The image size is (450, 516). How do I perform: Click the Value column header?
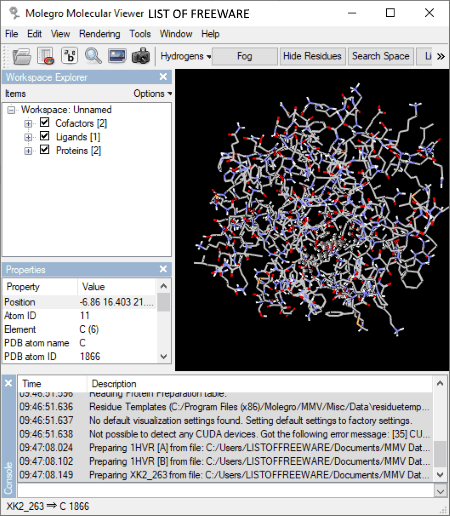point(118,287)
